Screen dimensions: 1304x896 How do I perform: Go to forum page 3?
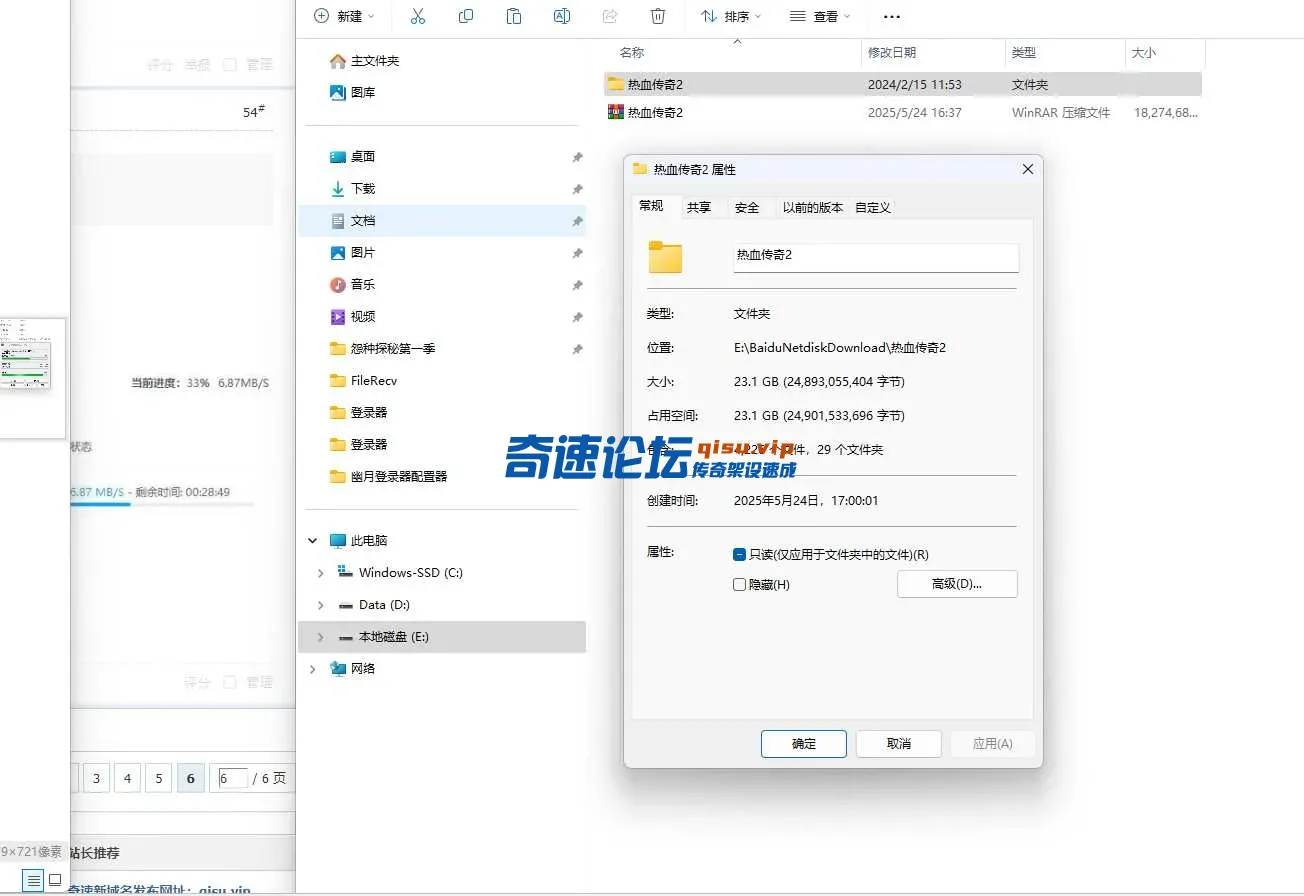coord(96,778)
